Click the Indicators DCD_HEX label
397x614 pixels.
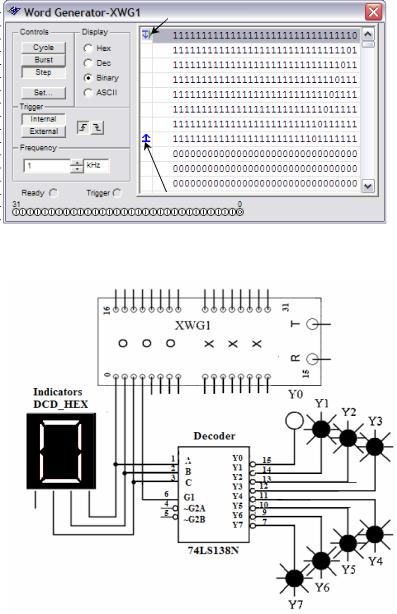(60, 398)
